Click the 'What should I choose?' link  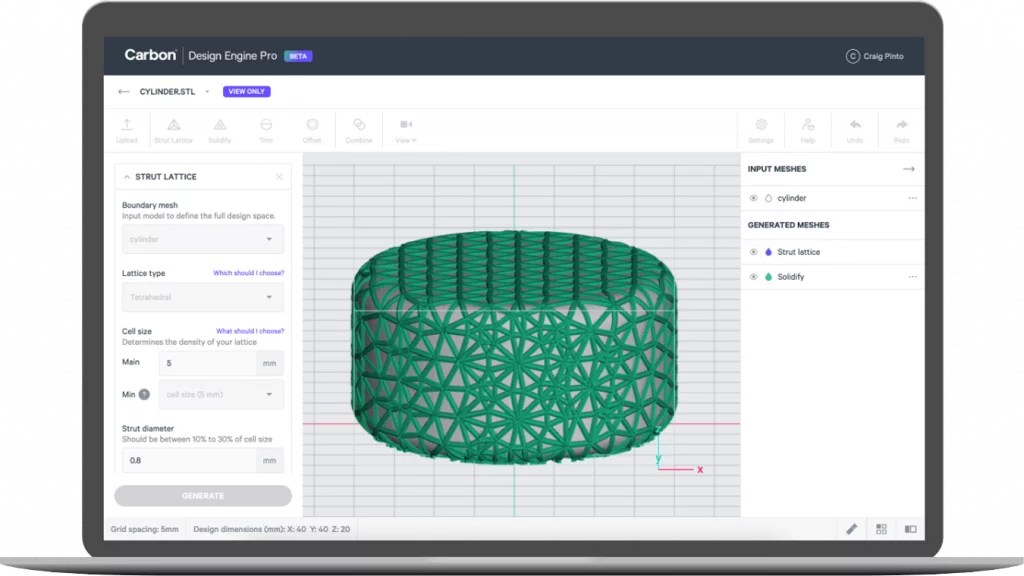[x=249, y=331]
